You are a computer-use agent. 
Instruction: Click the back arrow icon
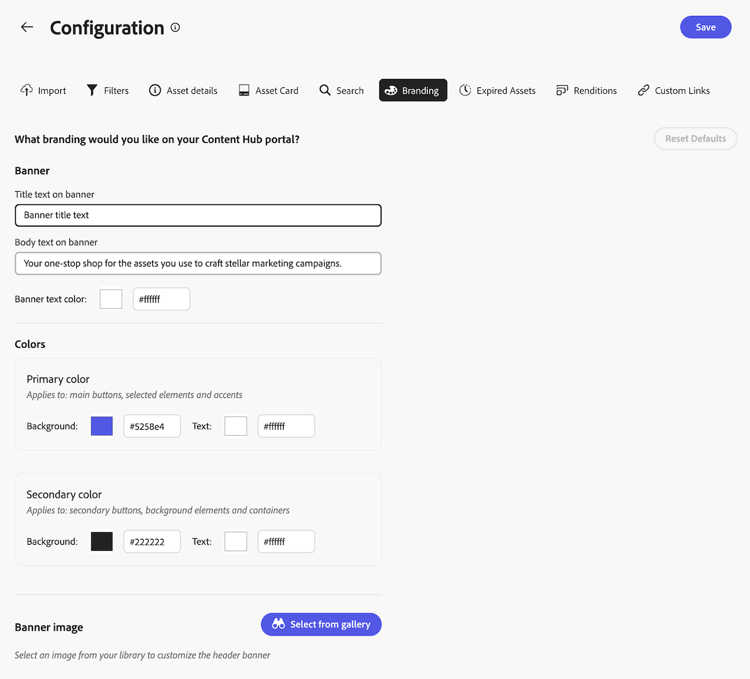coord(27,28)
